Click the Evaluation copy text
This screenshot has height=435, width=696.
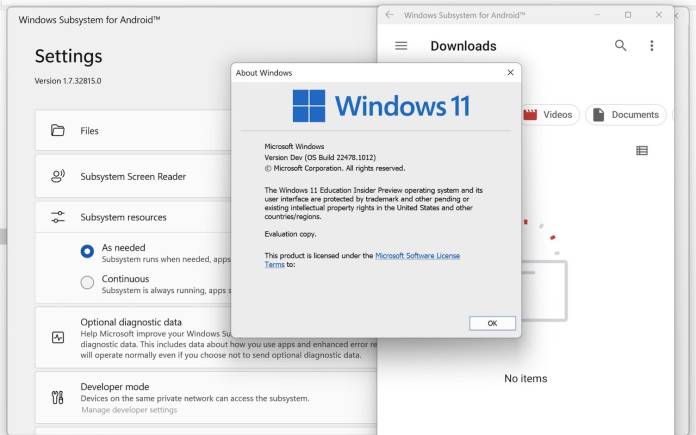(290, 234)
